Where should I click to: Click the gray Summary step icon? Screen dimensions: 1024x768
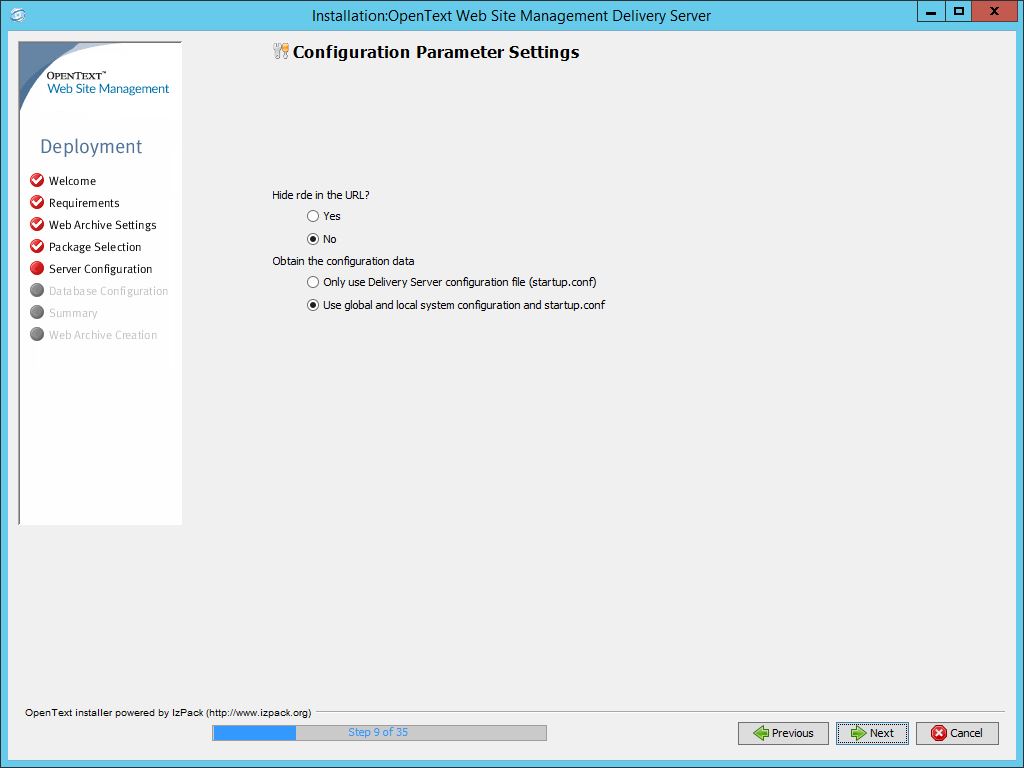37,312
